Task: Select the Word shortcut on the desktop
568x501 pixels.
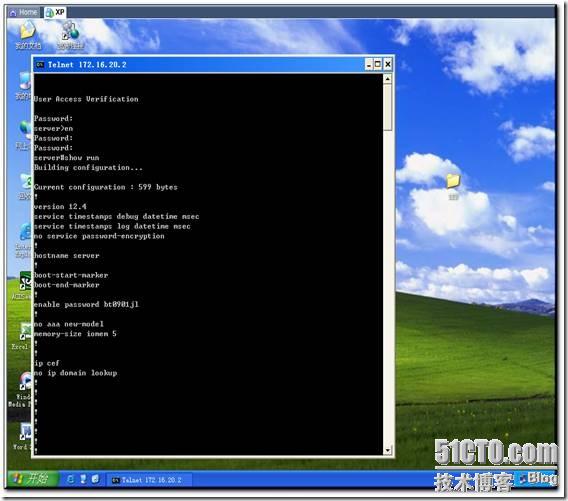Action: point(22,437)
